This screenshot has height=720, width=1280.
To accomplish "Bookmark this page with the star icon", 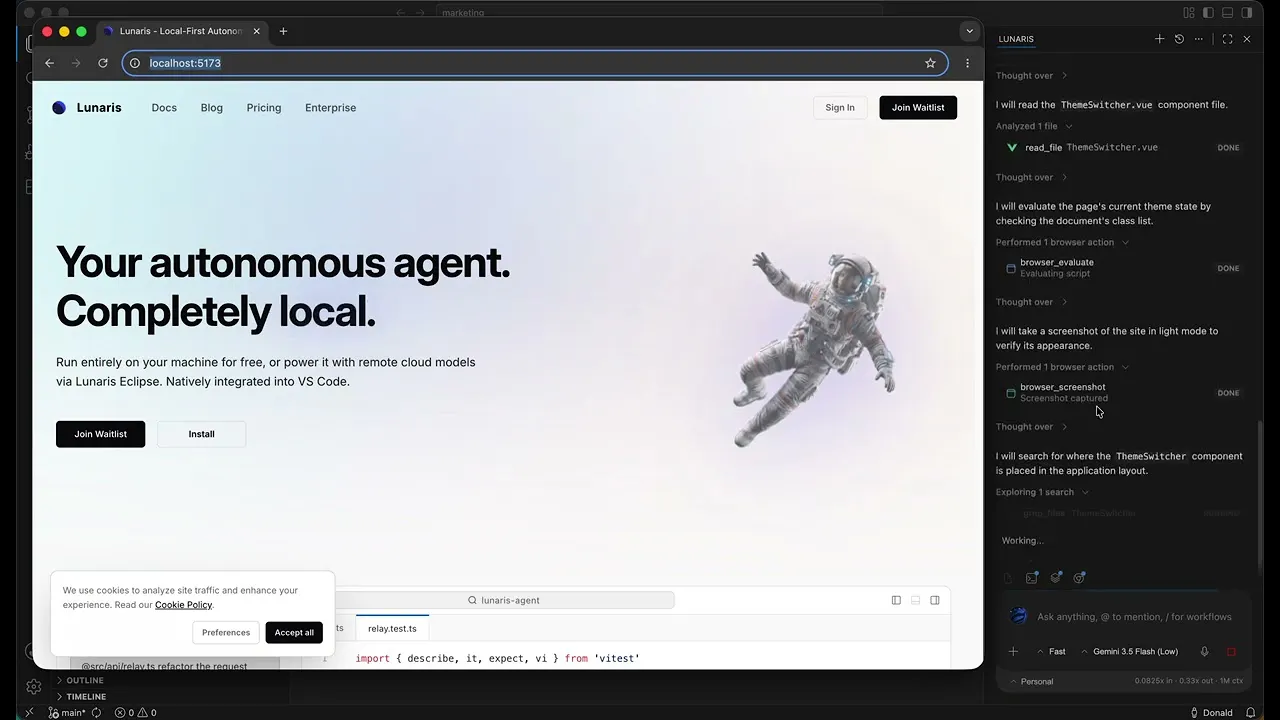I will pyautogui.click(x=930, y=63).
